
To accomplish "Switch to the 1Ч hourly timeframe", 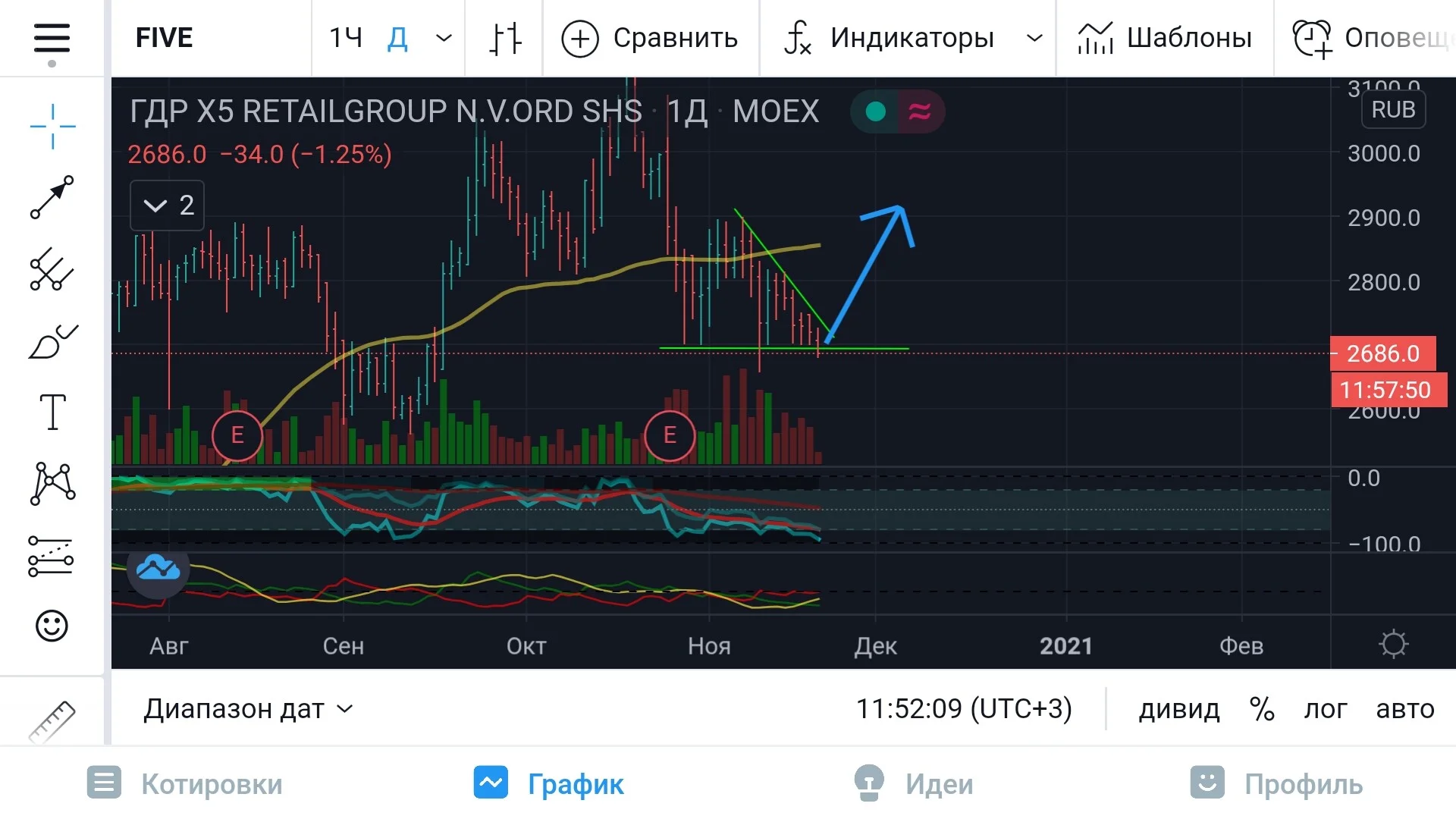I will (x=346, y=38).
